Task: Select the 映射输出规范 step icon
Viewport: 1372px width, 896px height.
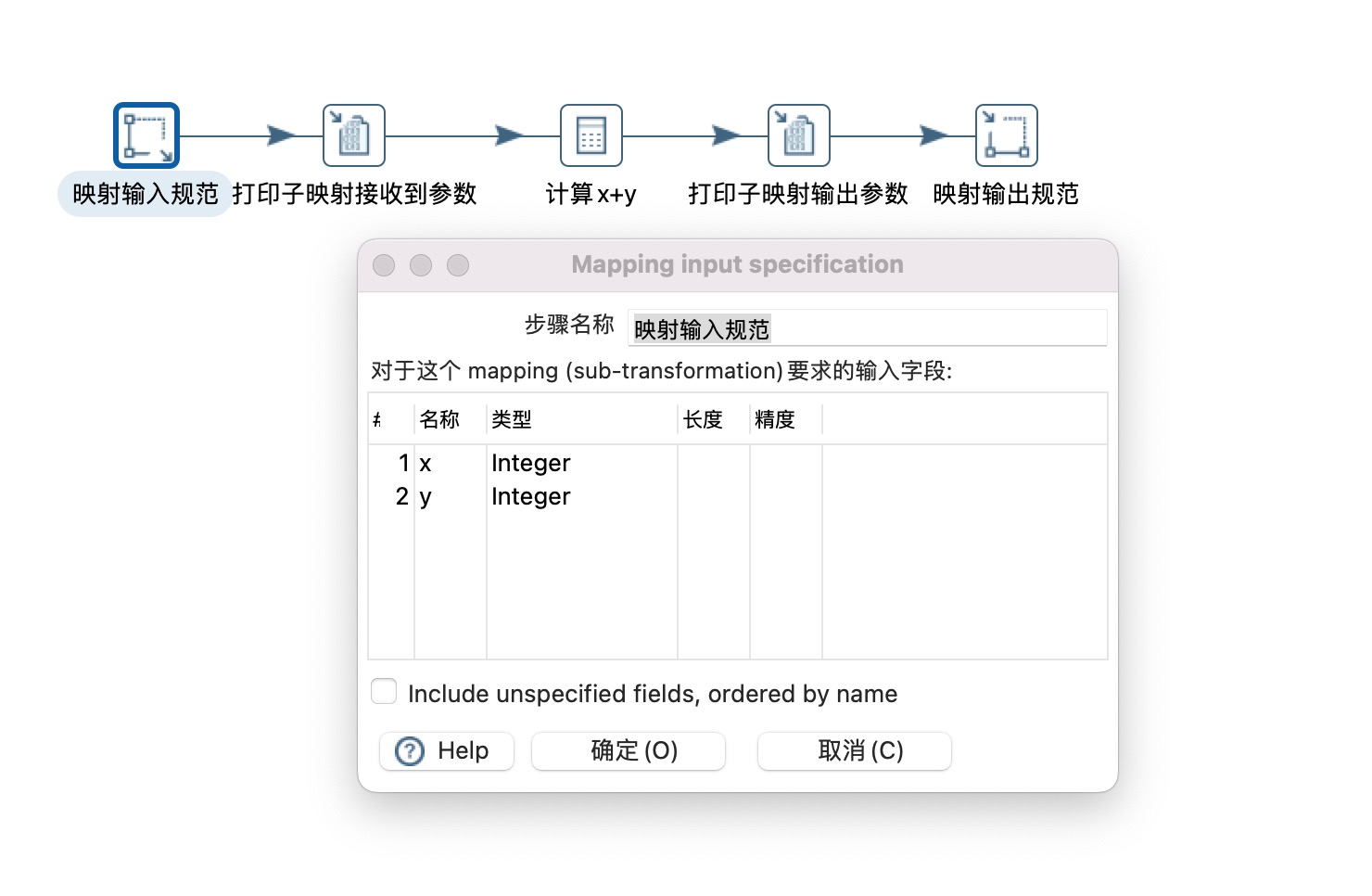Action: pyautogui.click(x=1006, y=135)
